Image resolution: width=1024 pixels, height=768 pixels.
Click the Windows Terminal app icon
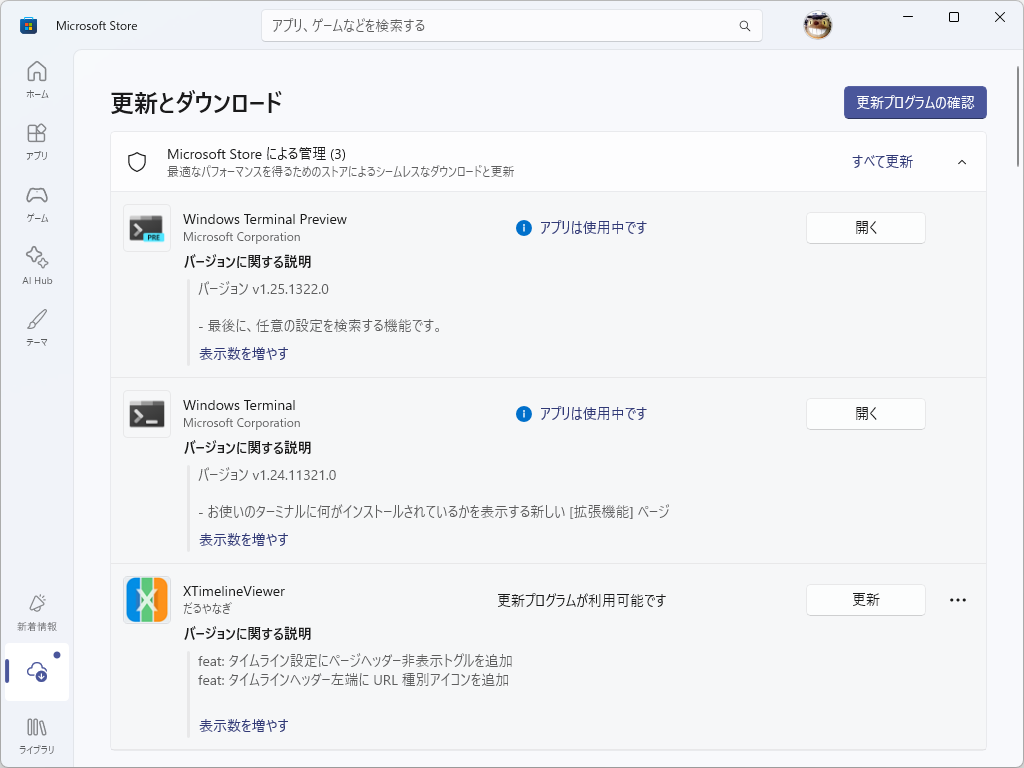click(147, 414)
